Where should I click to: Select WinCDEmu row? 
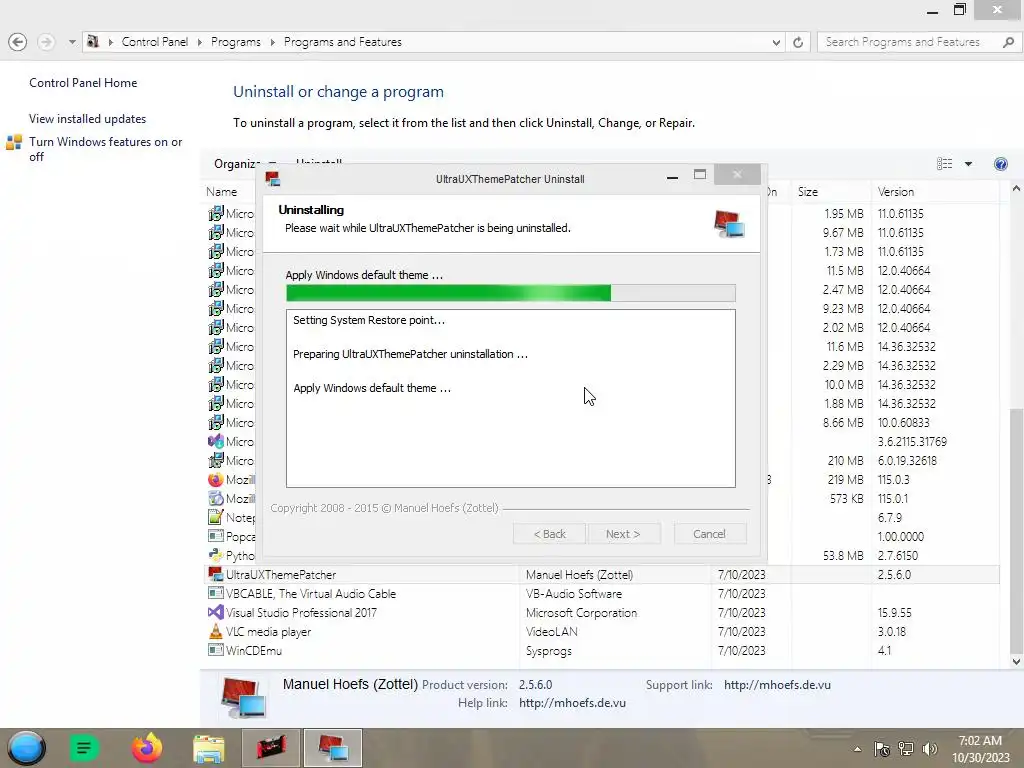pyautogui.click(x=601, y=650)
